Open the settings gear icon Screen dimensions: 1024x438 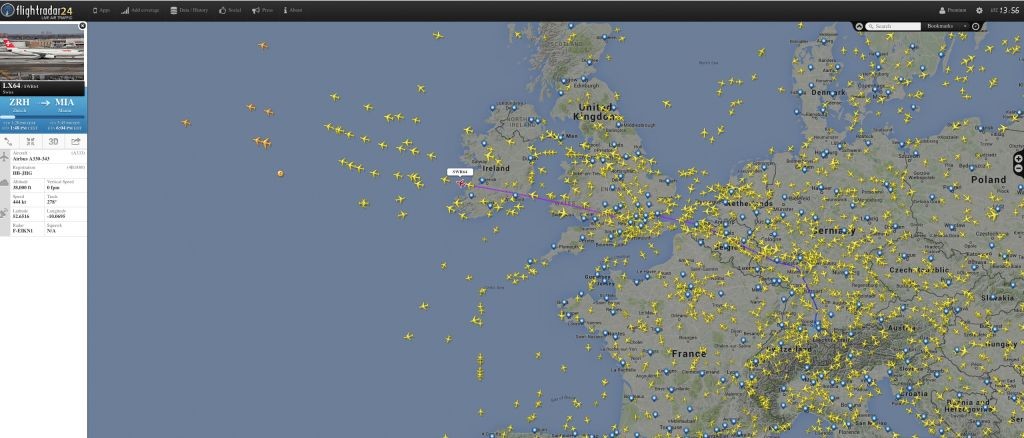pyautogui.click(x=979, y=10)
